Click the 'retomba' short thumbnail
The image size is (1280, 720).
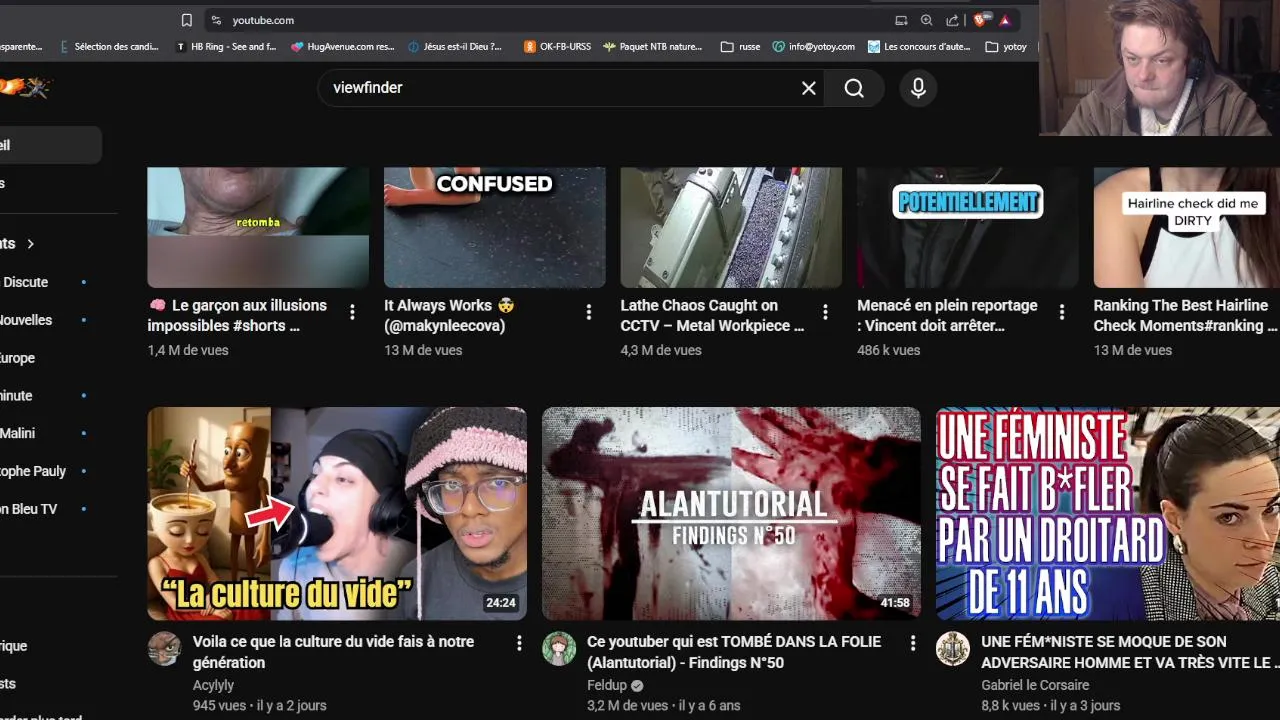pos(258,227)
